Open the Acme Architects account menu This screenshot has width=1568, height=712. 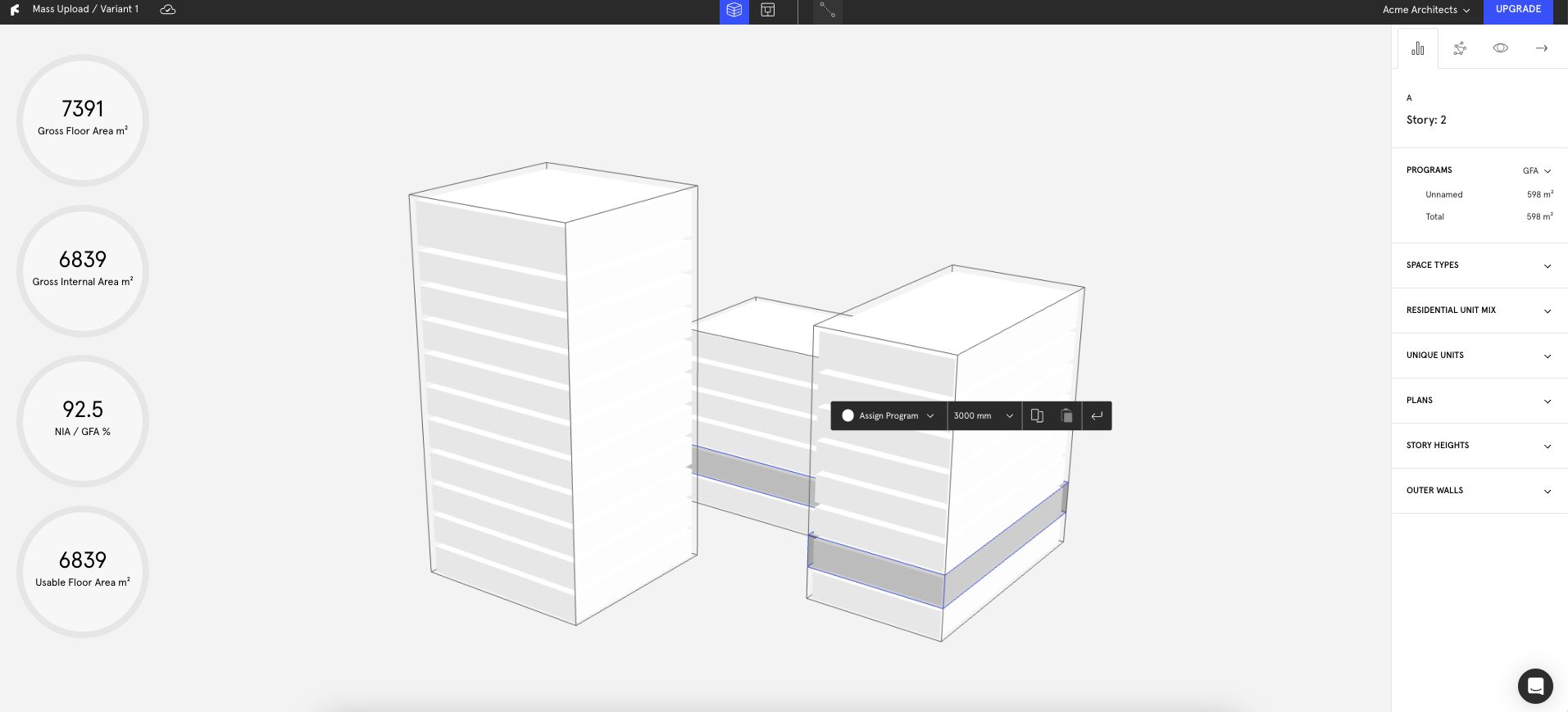(x=1425, y=10)
